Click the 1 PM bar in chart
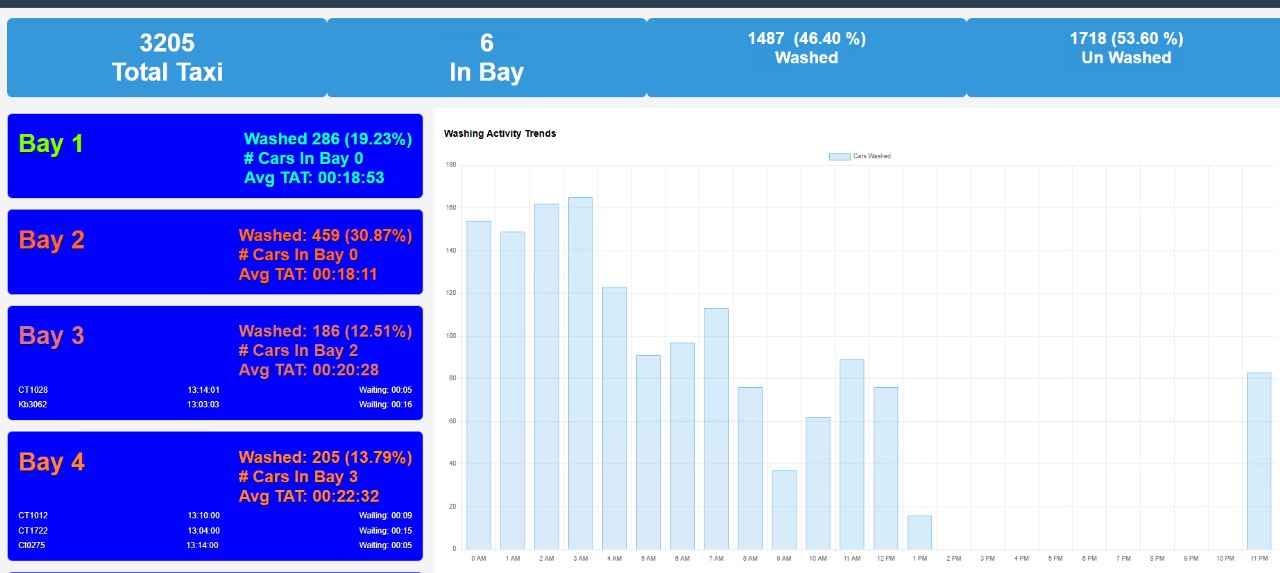This screenshot has height=573, width=1280. pos(919,532)
